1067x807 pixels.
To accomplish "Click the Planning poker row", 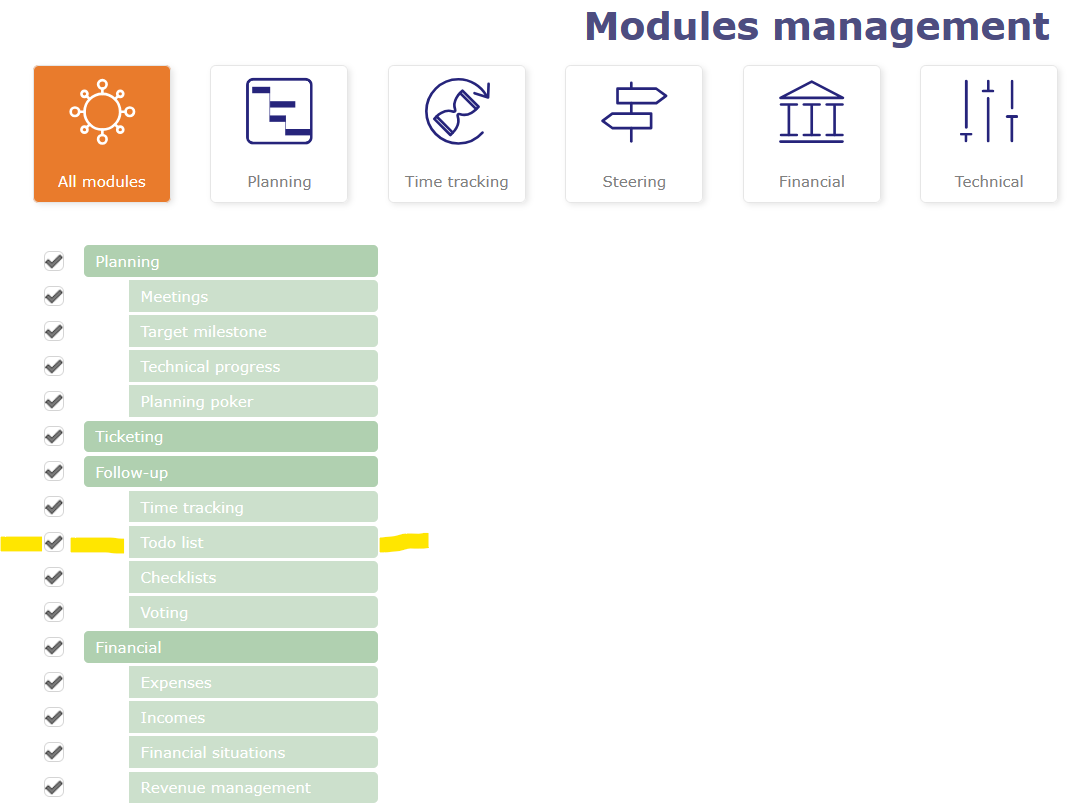I will [x=253, y=401].
